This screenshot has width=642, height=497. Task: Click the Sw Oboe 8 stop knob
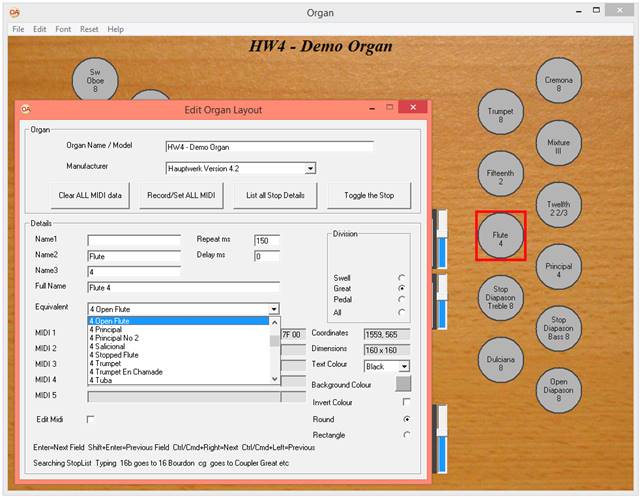tap(95, 80)
